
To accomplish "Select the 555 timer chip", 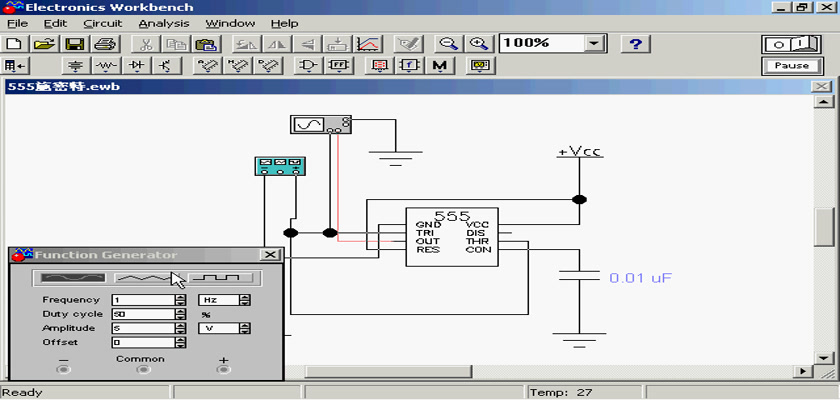I will pos(452,237).
